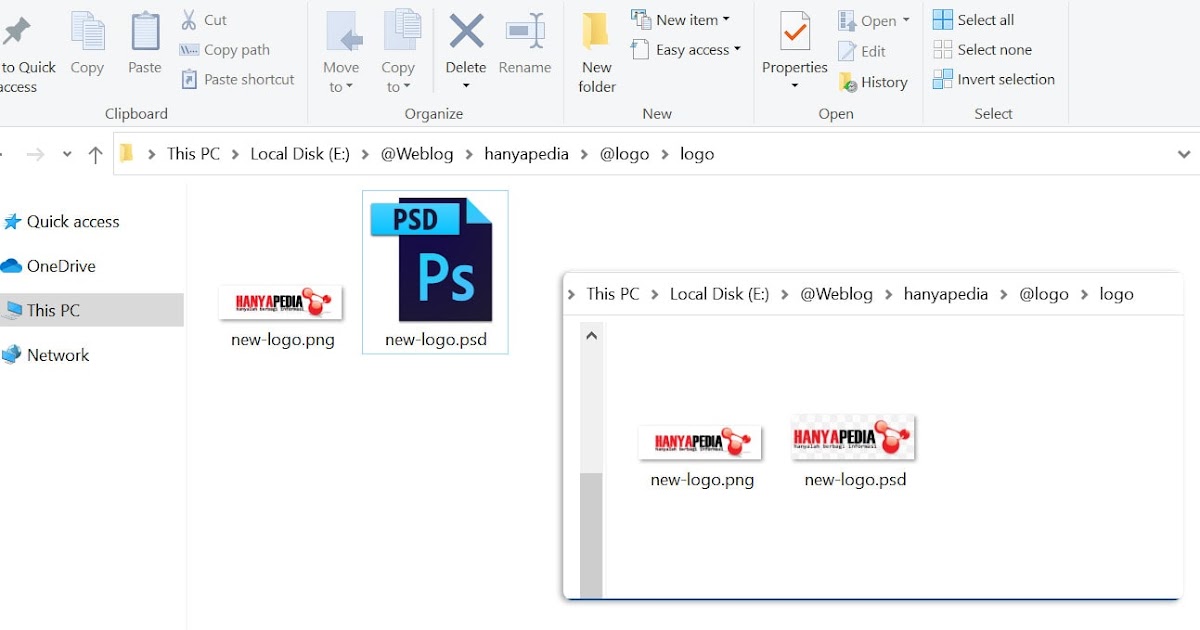Open the Easy access dropdown
This screenshot has width=1200, height=630.
tap(686, 49)
